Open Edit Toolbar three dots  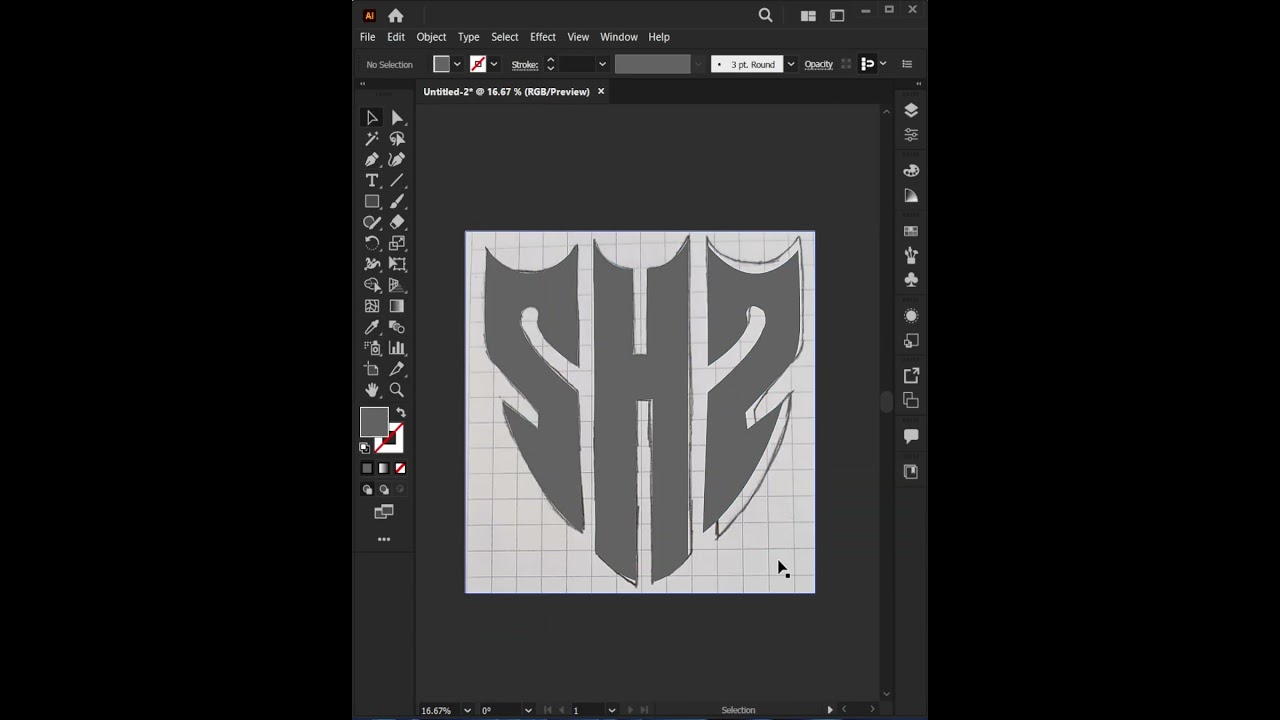pyautogui.click(x=384, y=539)
